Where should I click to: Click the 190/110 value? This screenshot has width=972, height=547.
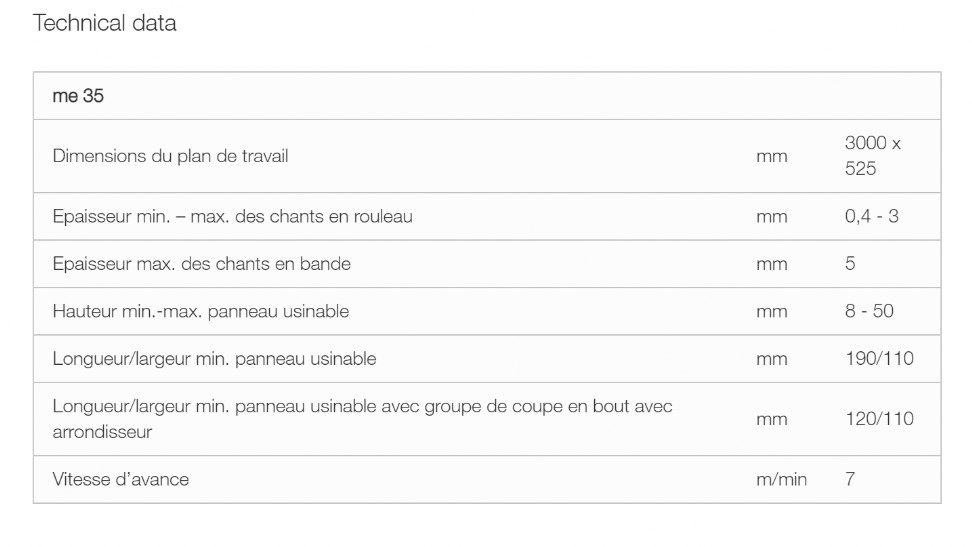point(879,358)
